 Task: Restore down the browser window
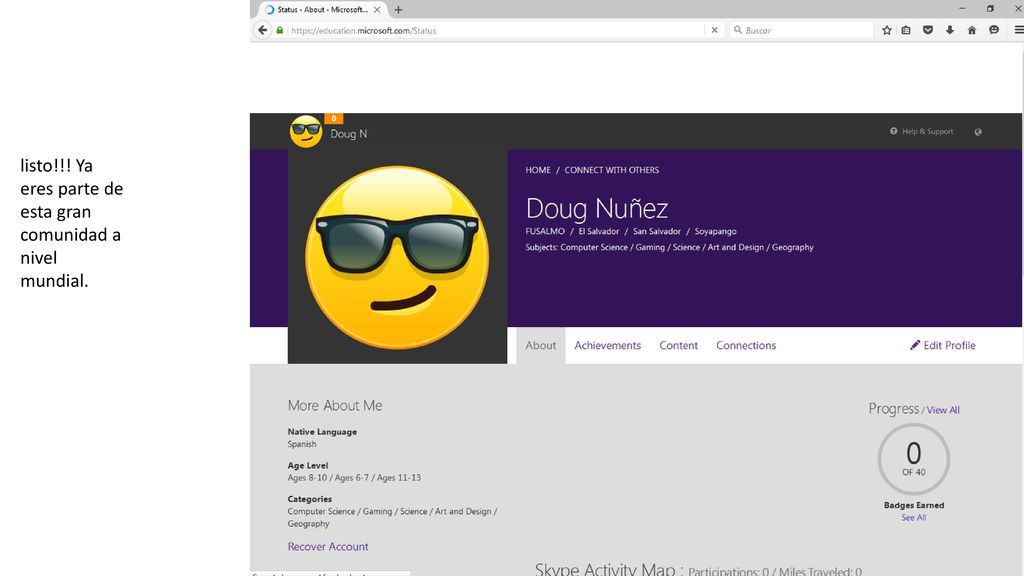pyautogui.click(x=990, y=8)
